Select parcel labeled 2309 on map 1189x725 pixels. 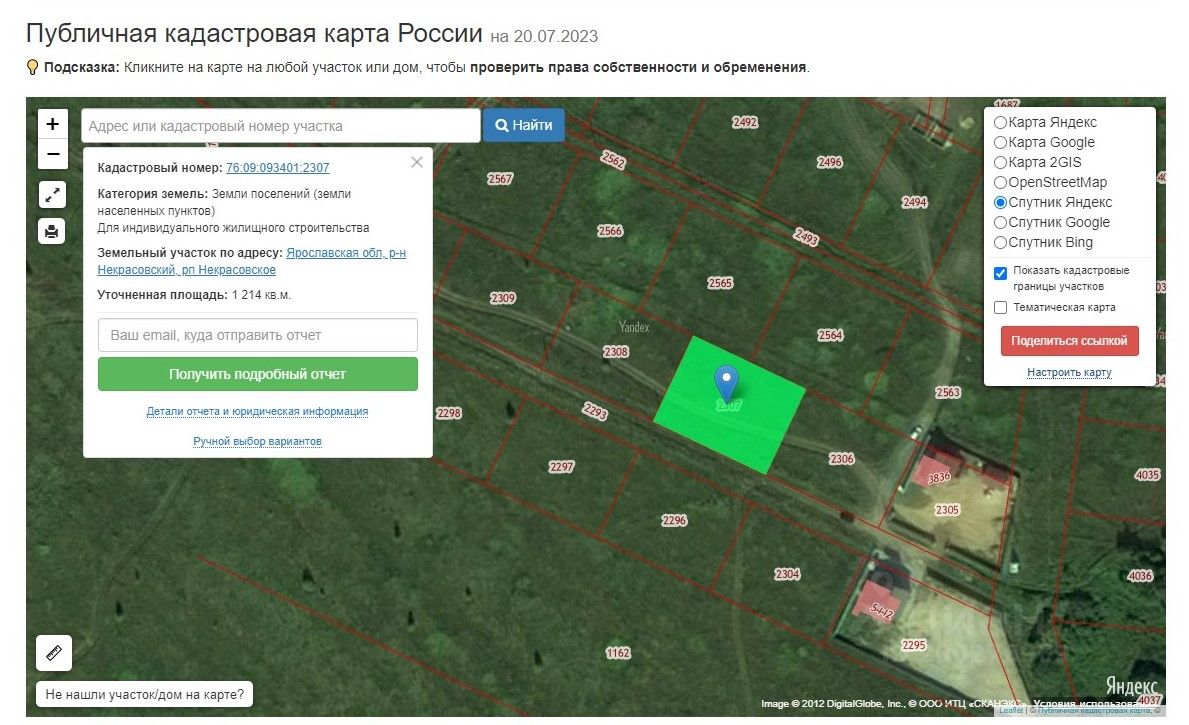[x=503, y=298]
